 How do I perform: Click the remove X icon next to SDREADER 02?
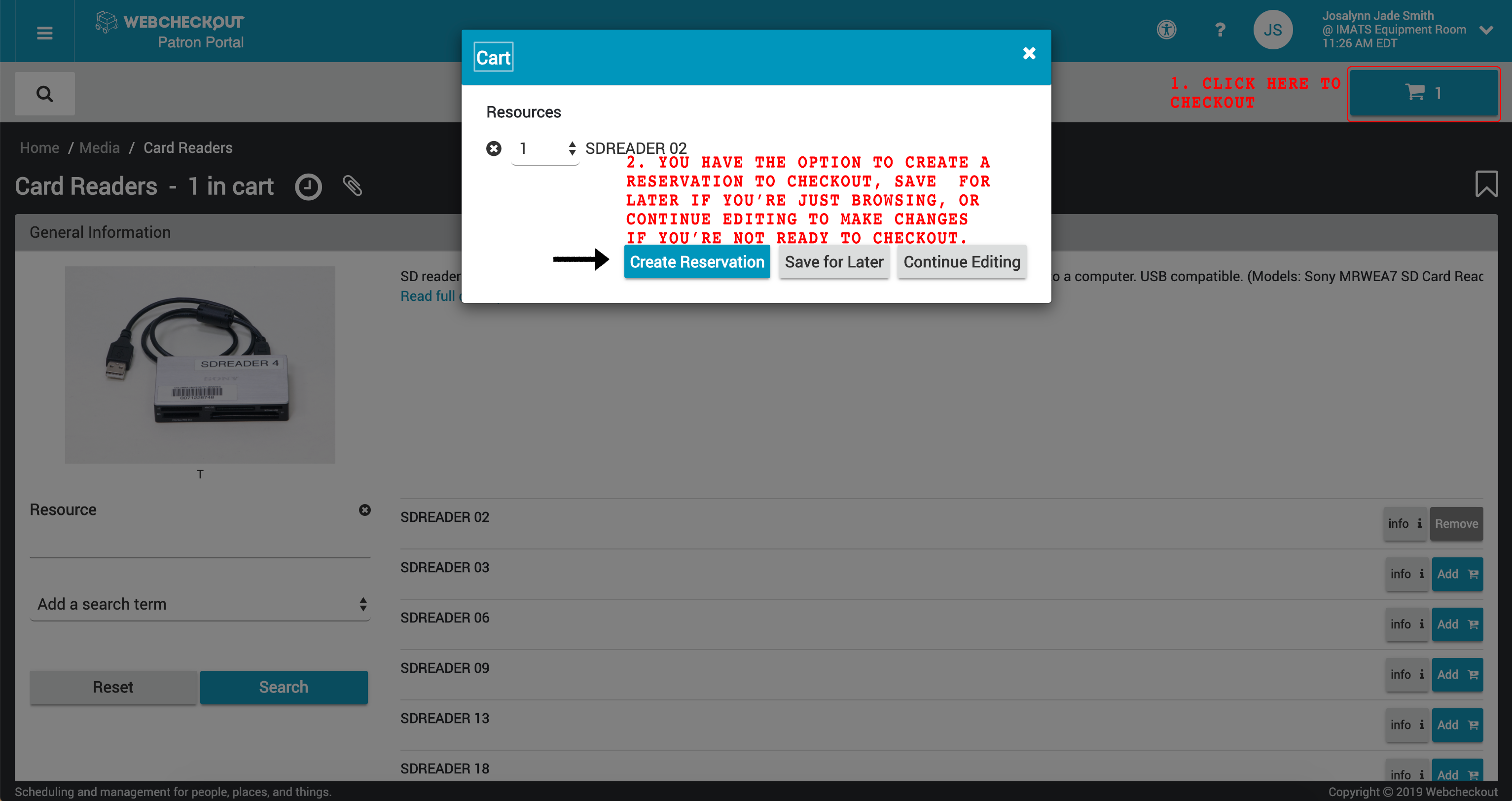(x=494, y=148)
